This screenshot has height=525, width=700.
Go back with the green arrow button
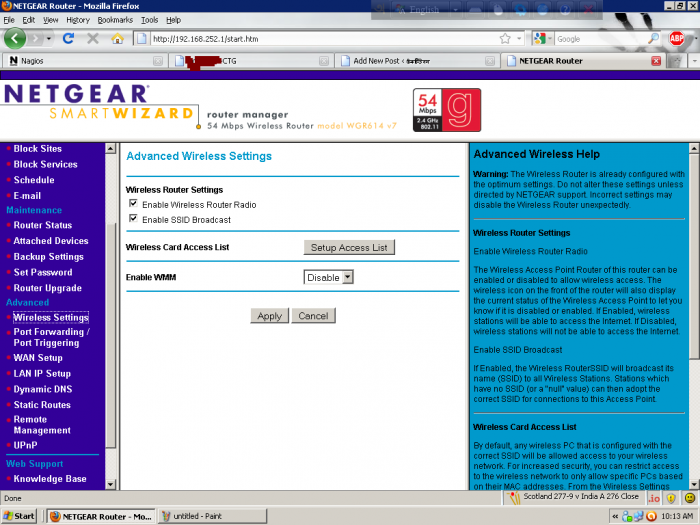pyautogui.click(x=15, y=38)
